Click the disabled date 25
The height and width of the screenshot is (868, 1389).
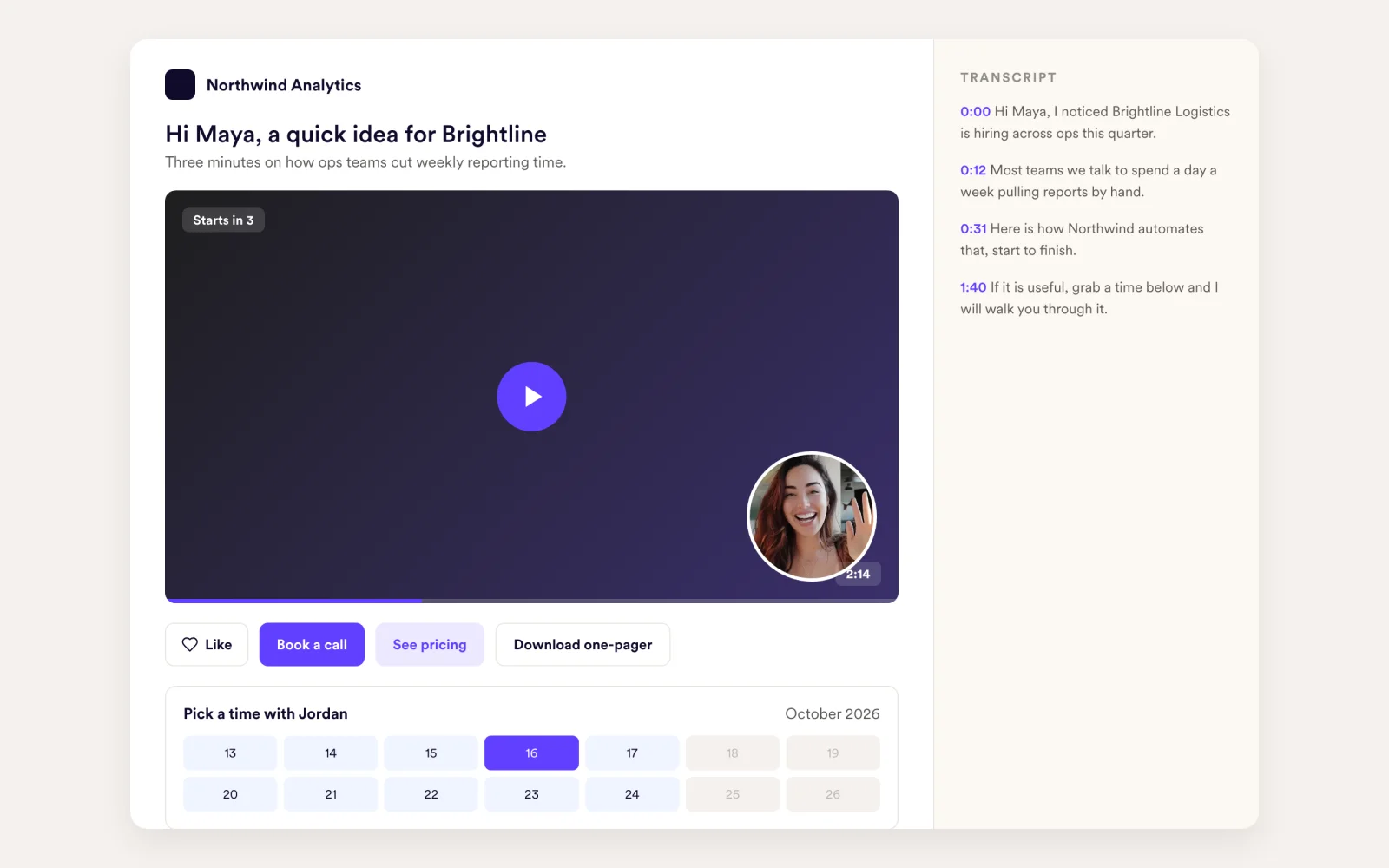733,794
